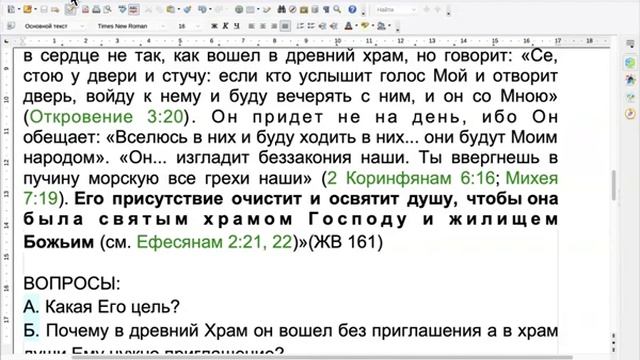Toggle Bold (Ж) formatting

(214, 26)
